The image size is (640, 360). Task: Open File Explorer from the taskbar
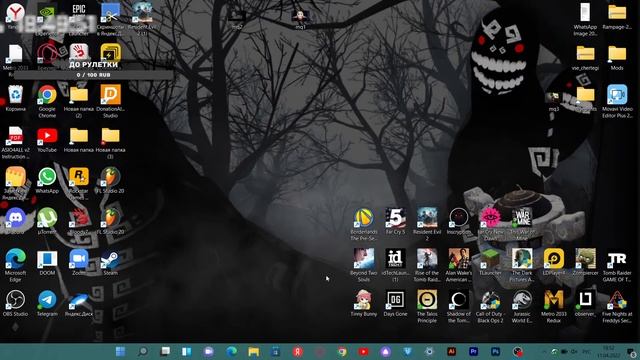253,351
